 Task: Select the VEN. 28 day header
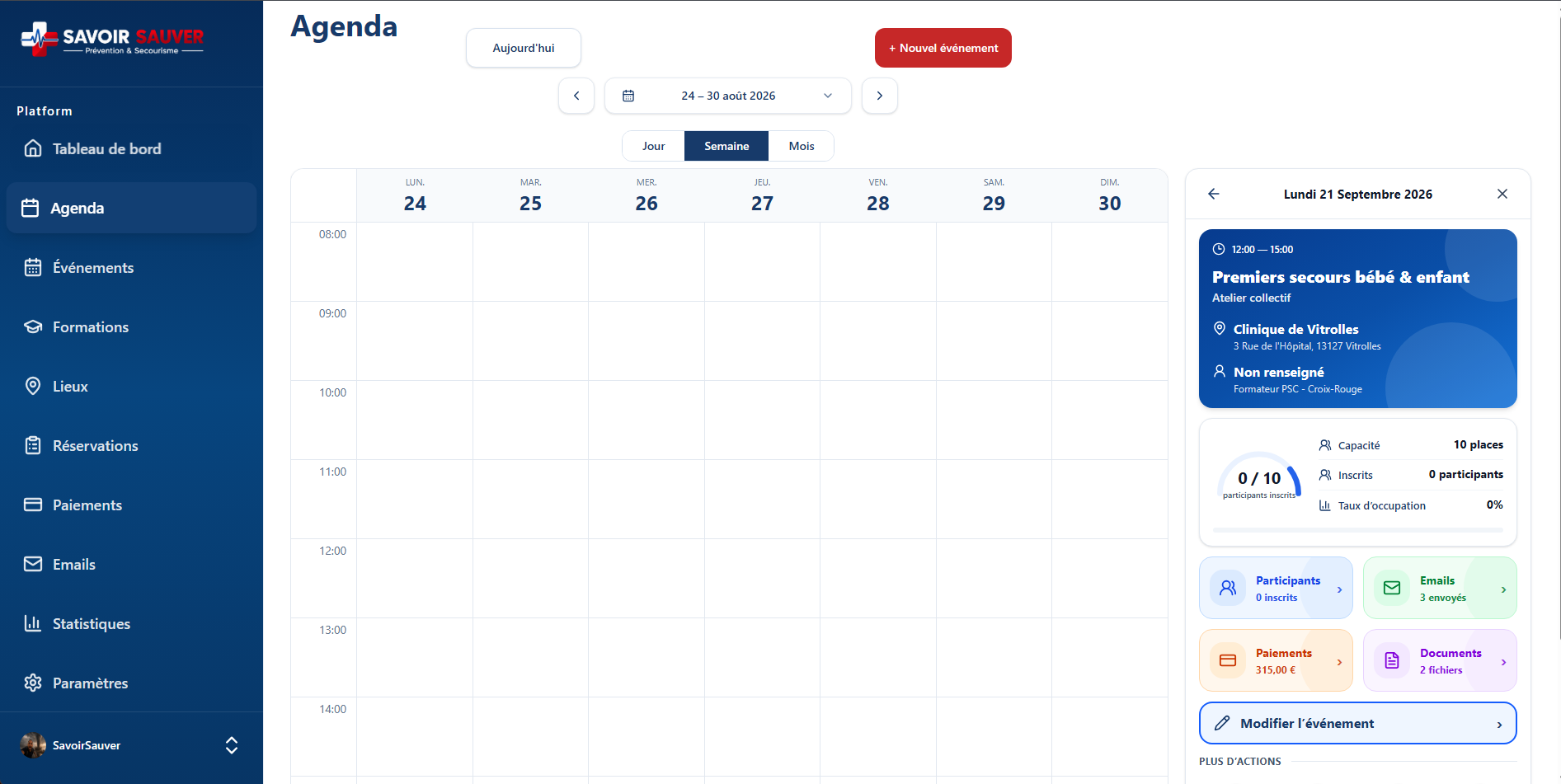[878, 196]
